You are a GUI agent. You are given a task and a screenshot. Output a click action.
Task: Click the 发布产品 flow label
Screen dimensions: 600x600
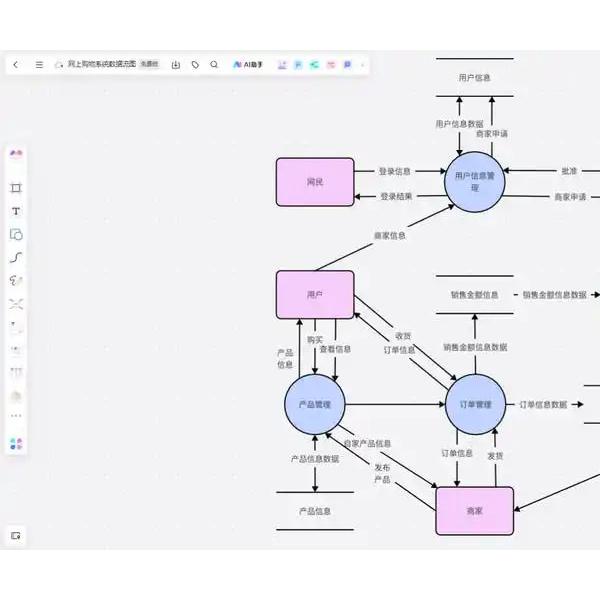pos(382,473)
